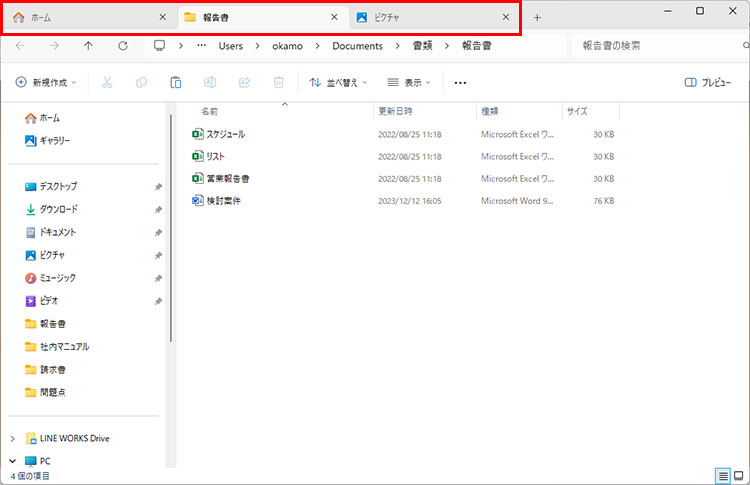The height and width of the screenshot is (485, 750).
Task: Click the Refresh icon in navigation bar
Action: [122, 46]
